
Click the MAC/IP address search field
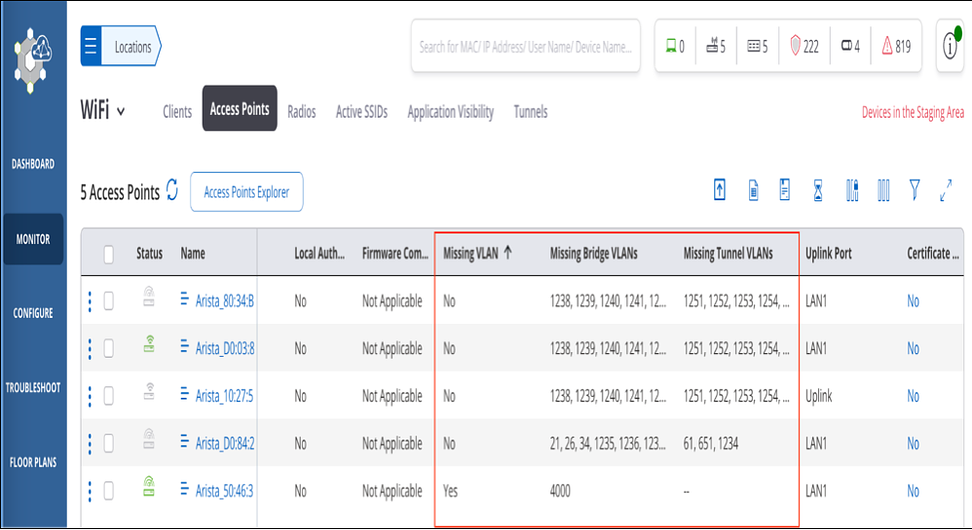click(x=525, y=47)
